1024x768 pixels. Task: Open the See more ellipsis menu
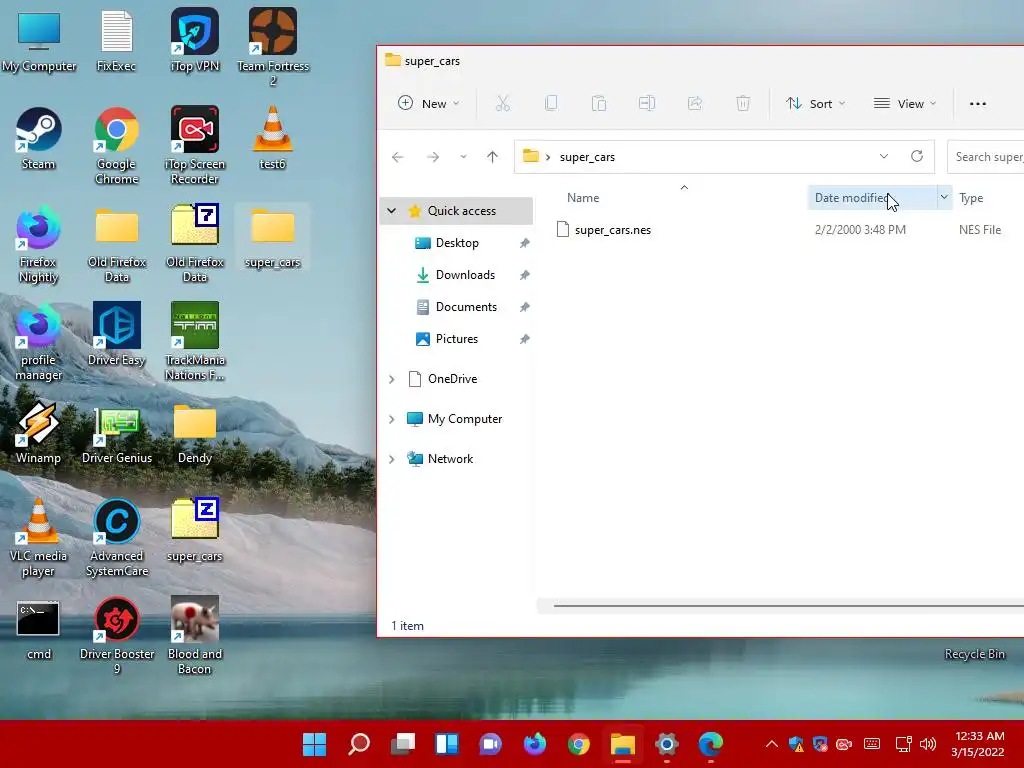coord(978,104)
